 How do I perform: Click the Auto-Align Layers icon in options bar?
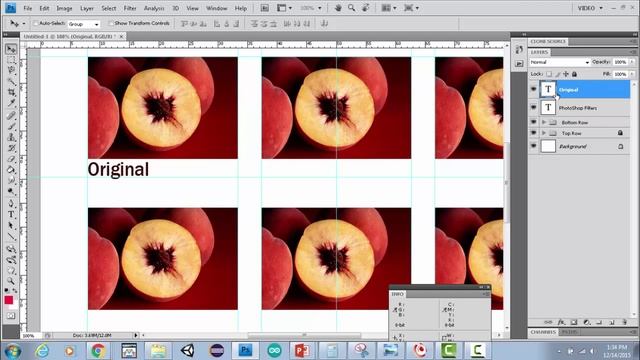(324, 24)
